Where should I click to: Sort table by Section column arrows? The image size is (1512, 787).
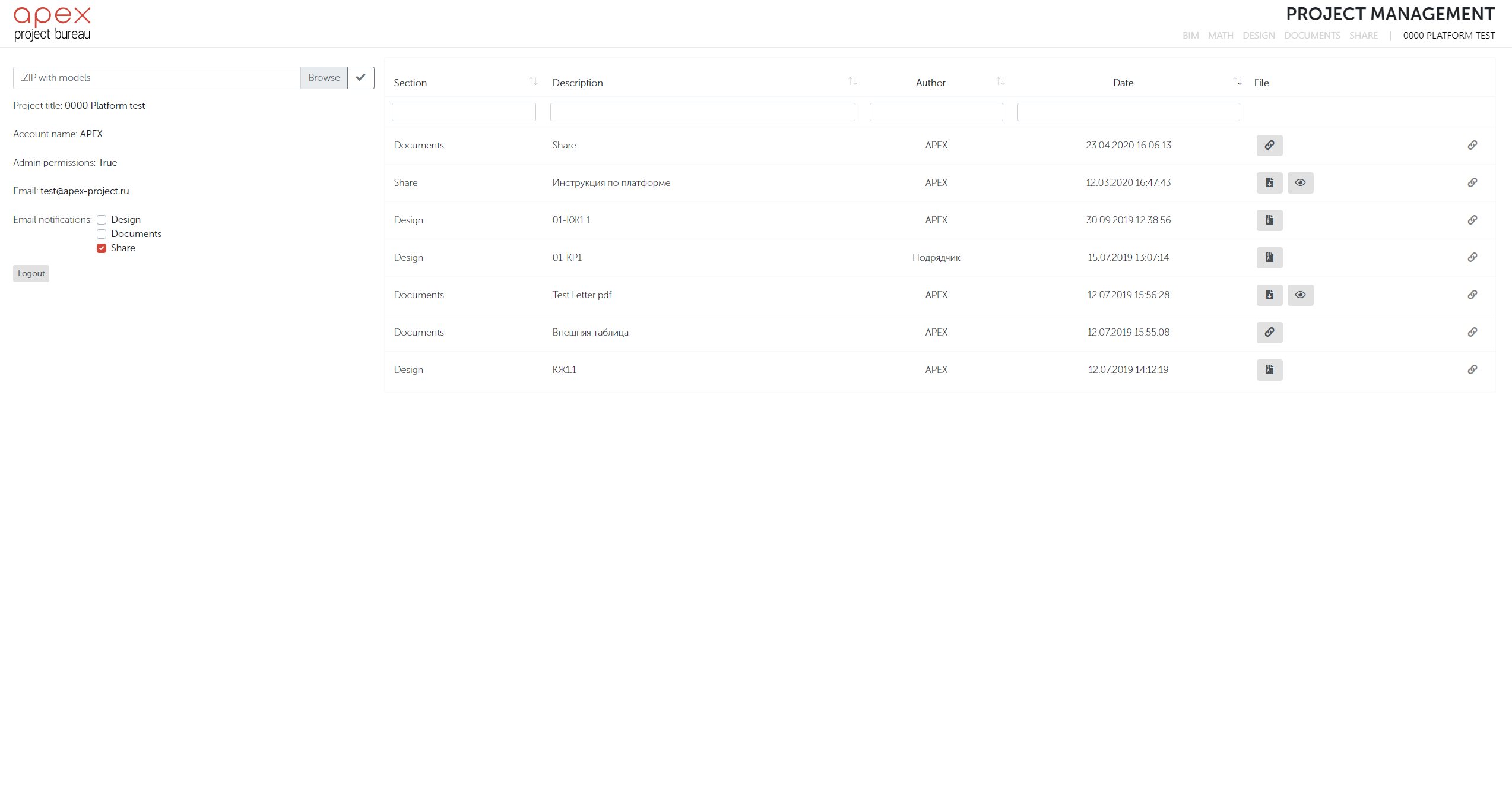click(533, 81)
